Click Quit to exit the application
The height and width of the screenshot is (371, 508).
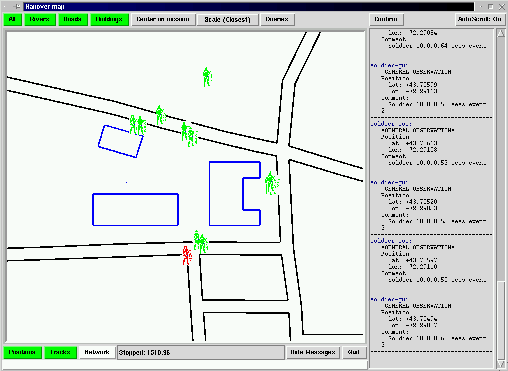pos(354,352)
